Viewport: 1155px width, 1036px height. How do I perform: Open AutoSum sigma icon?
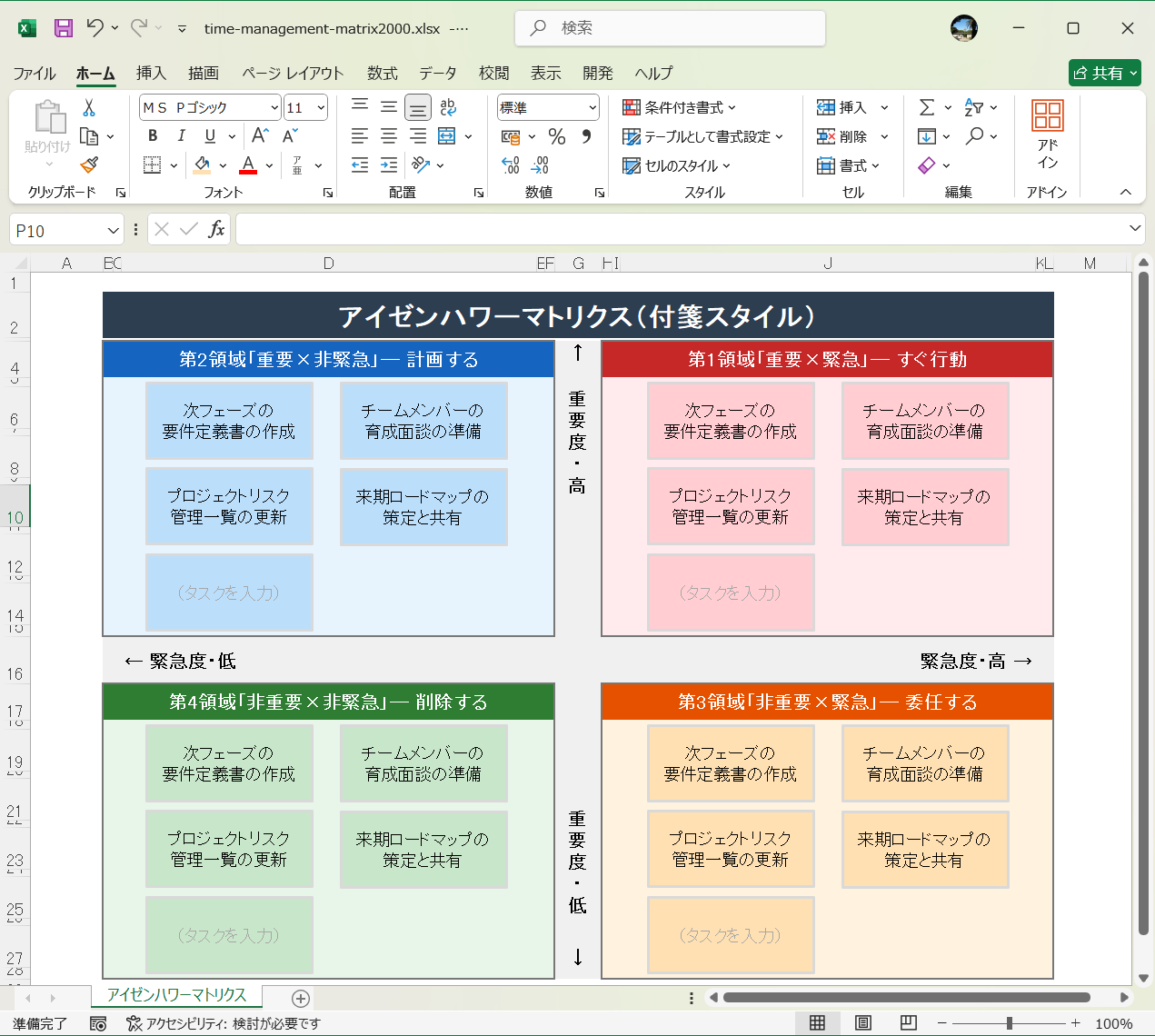coord(927,107)
